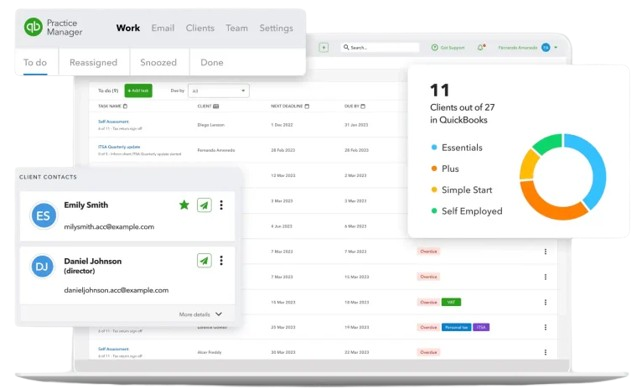Click the green VAT tag
The width and height of the screenshot is (642, 389).
pos(451,302)
